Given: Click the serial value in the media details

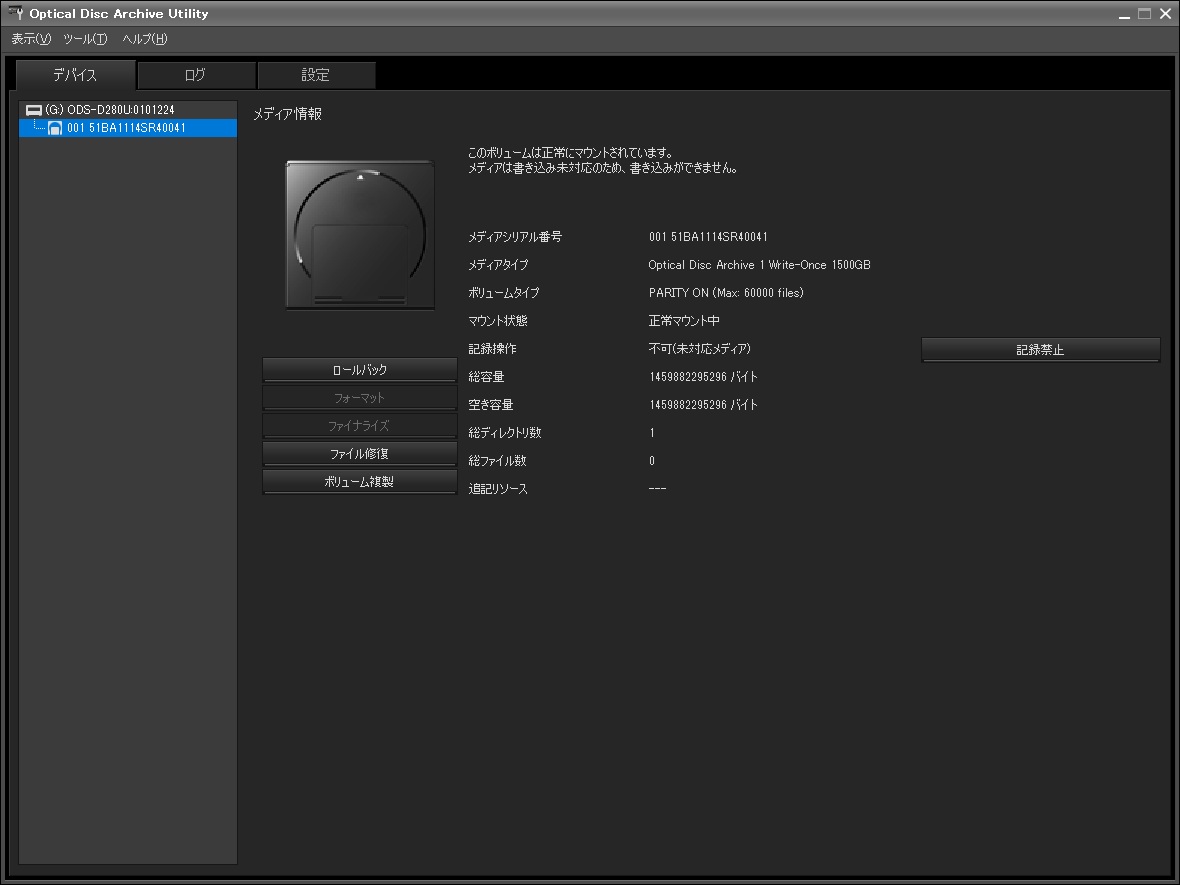Looking at the screenshot, I should point(708,237).
